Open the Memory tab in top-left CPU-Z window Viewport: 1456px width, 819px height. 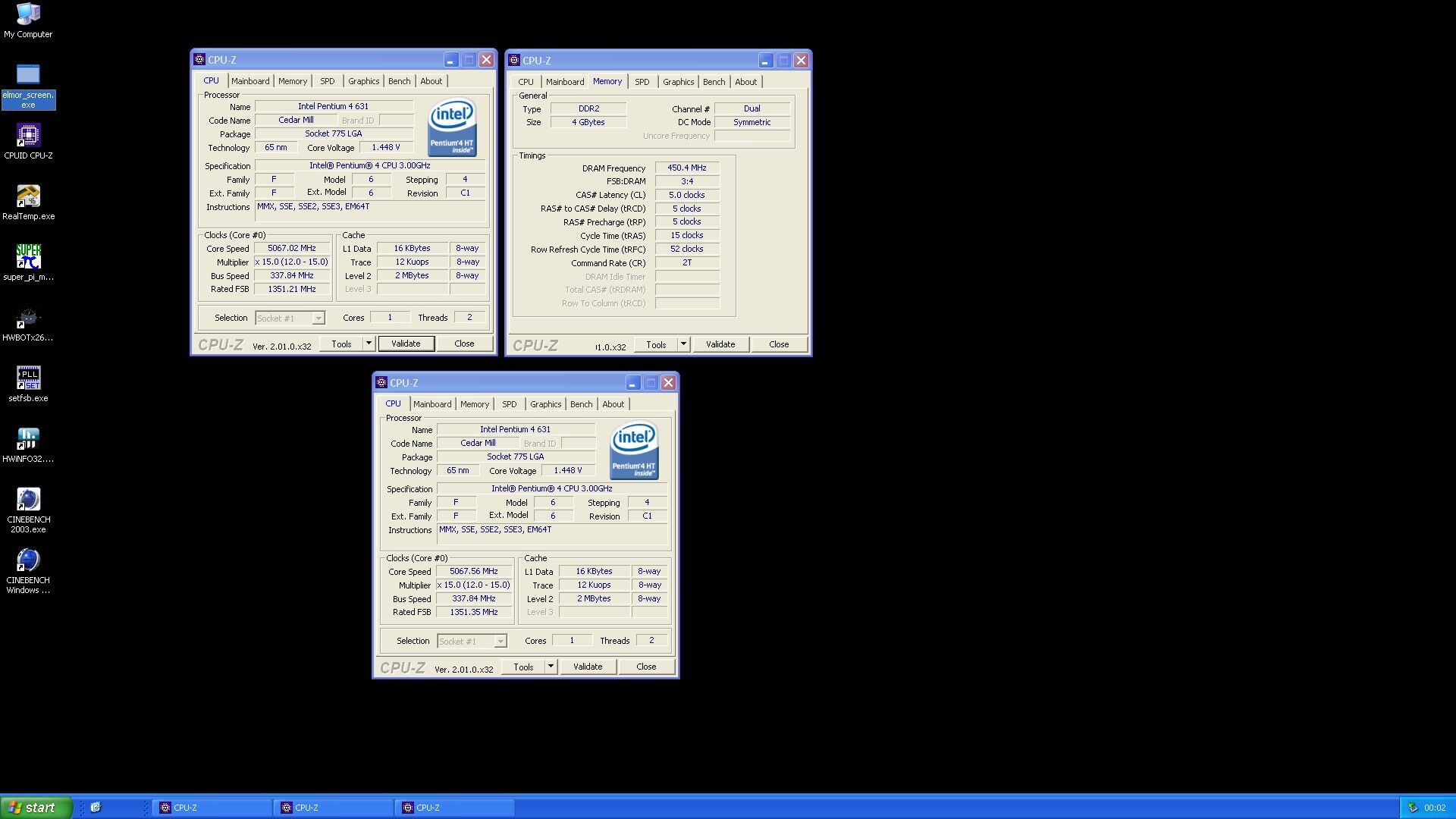click(x=293, y=81)
